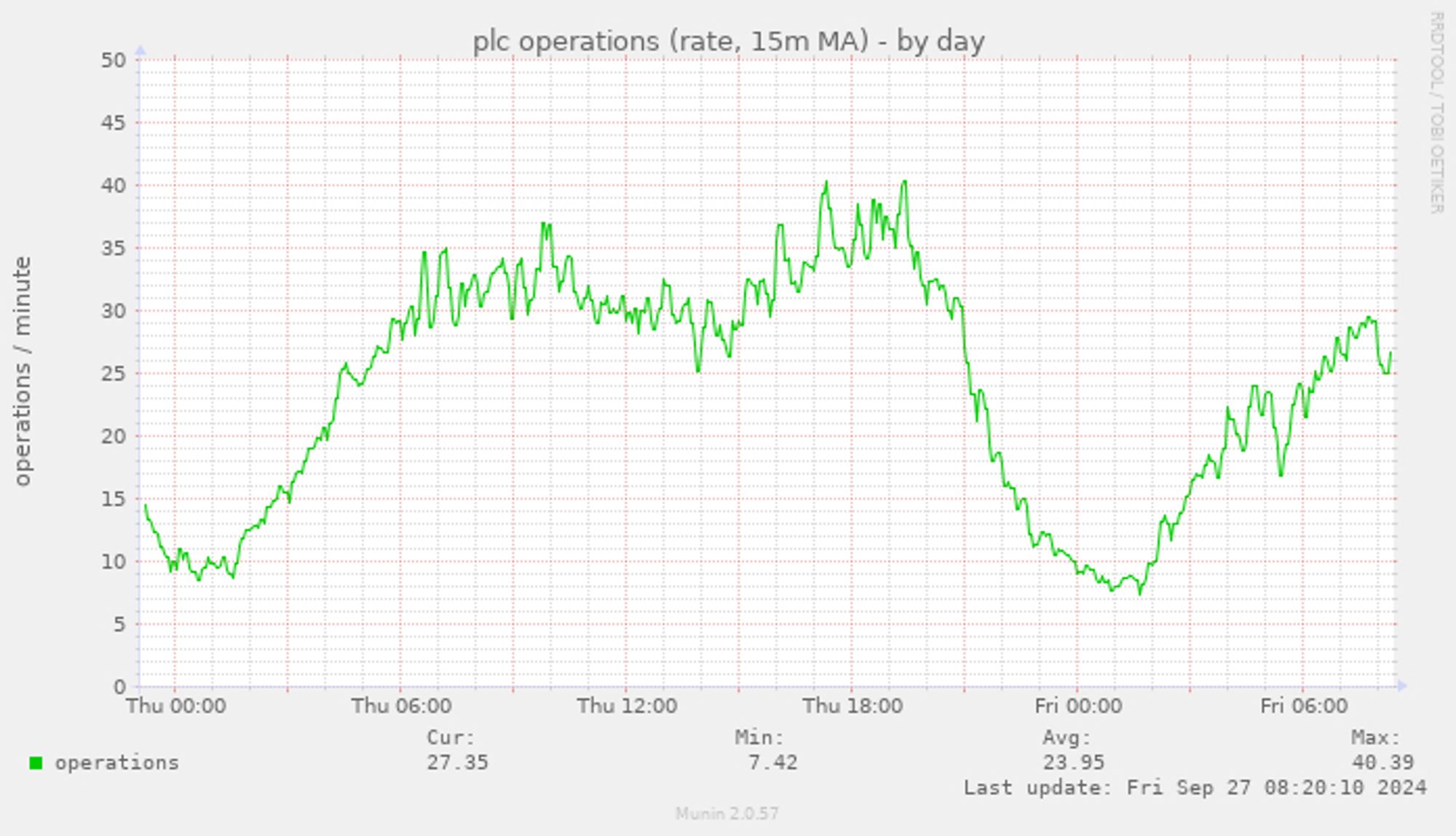Click the y-axis label 40
Viewport: 1456px width, 836px height.
114,185
